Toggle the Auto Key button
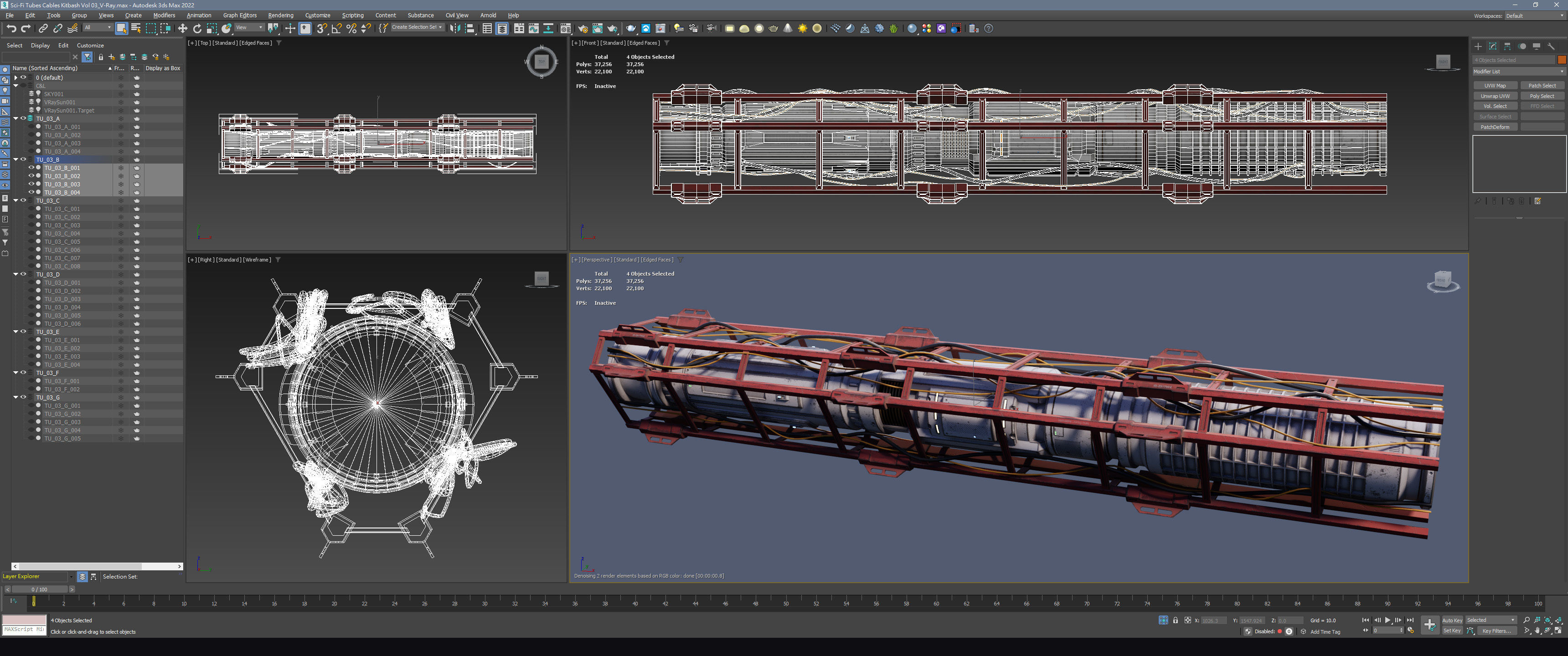 [x=1452, y=620]
